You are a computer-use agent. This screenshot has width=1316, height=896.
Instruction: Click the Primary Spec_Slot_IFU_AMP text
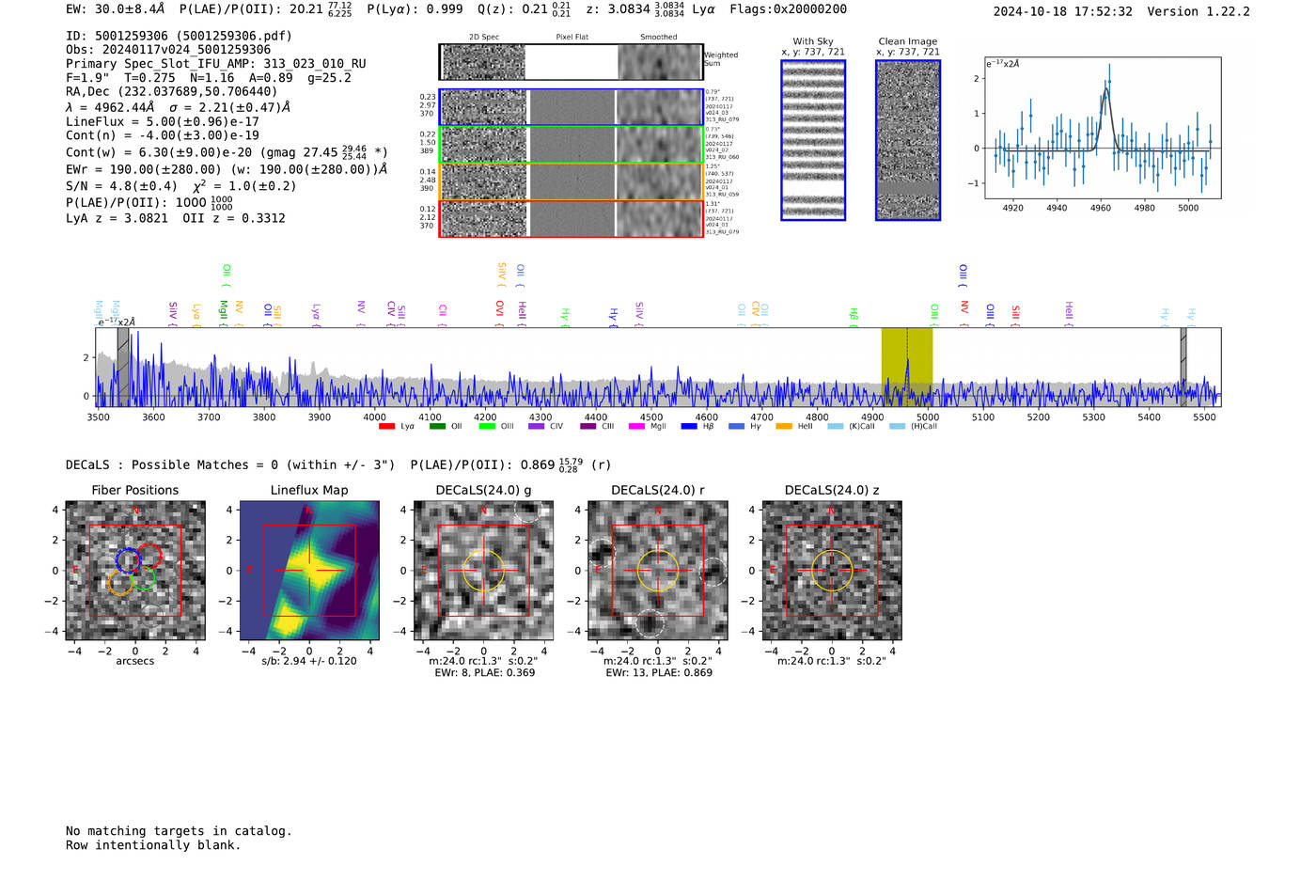[216, 64]
